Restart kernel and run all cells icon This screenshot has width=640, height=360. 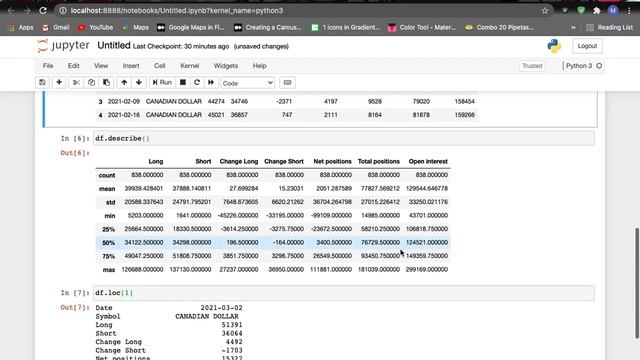coord(211,82)
